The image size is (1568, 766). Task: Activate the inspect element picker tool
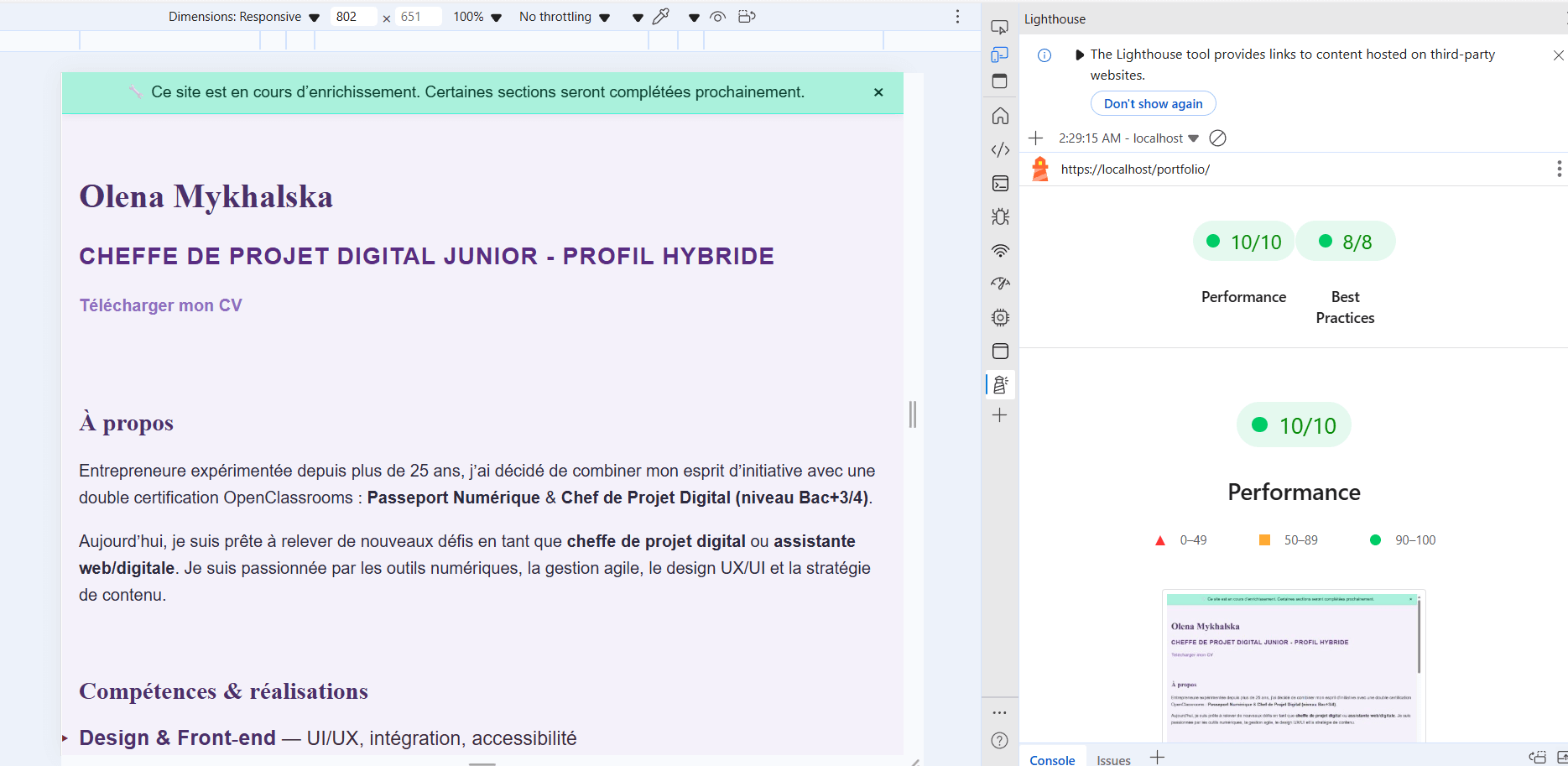tap(999, 27)
